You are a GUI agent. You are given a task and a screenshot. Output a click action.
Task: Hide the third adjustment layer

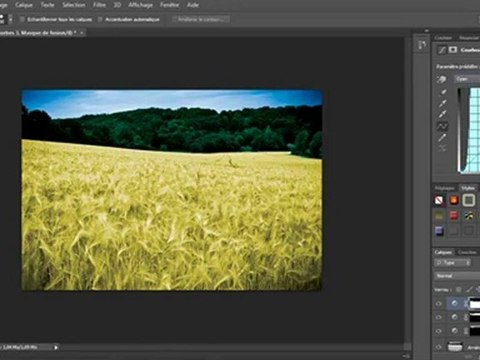coord(439,331)
